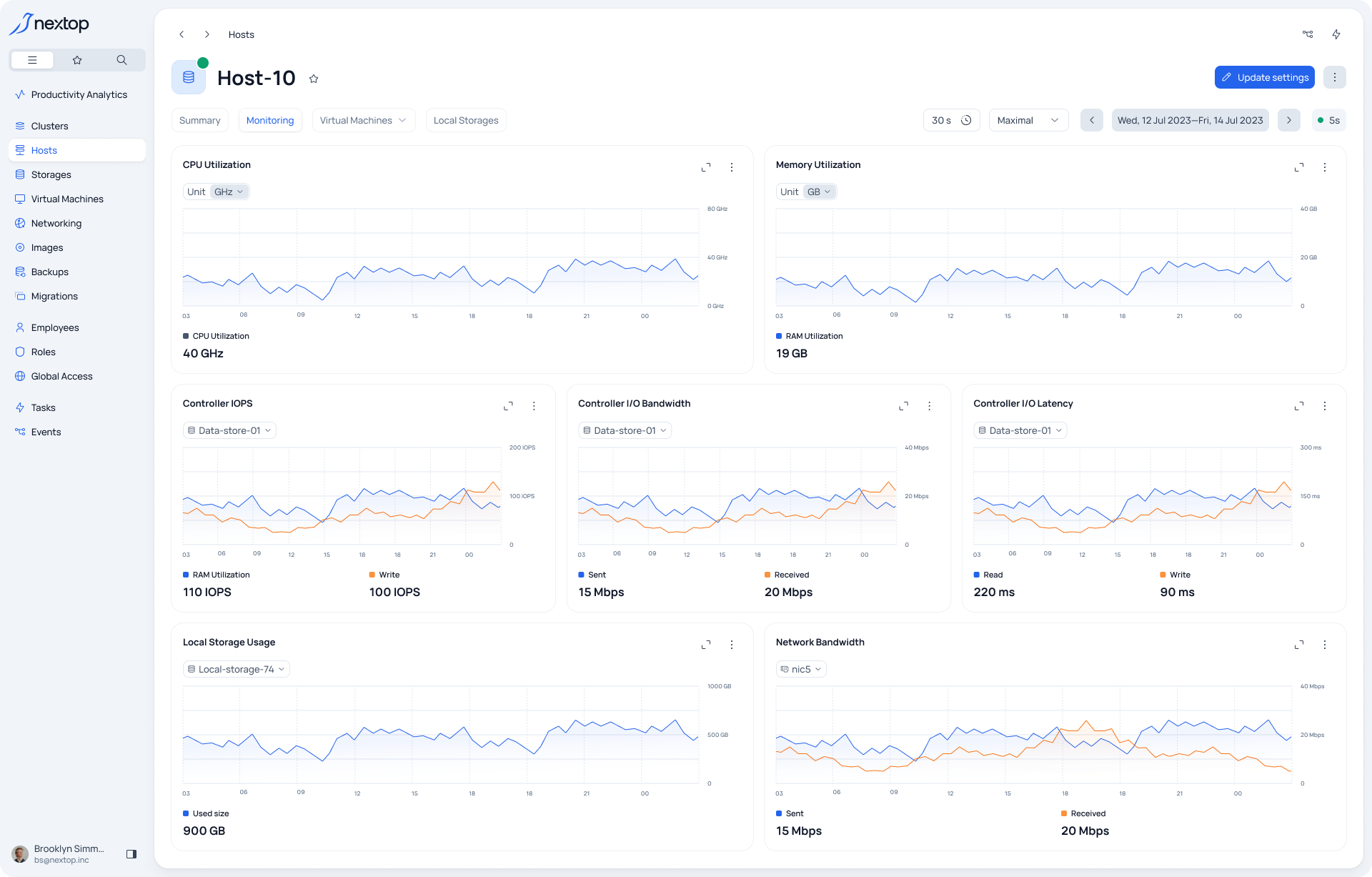Open Tasks in sidebar

(x=77, y=407)
